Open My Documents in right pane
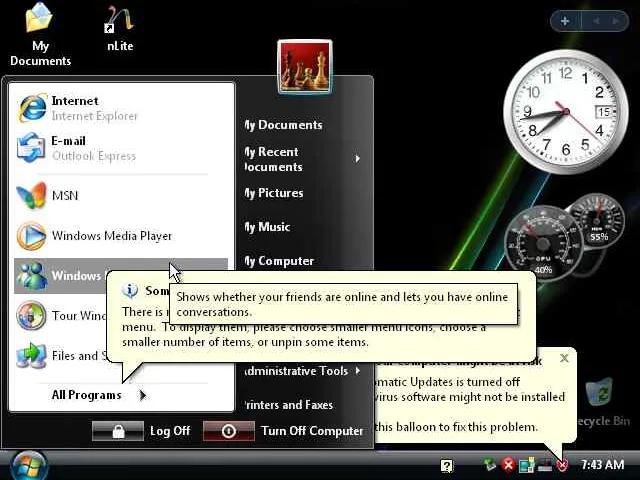The image size is (640, 480). 283,125
